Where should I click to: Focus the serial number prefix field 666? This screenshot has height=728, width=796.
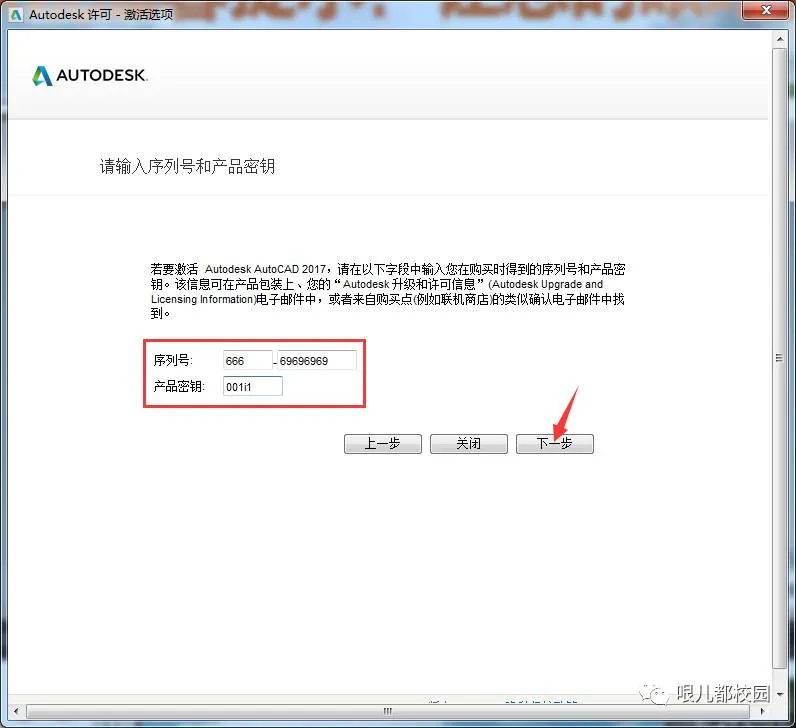pos(247,361)
